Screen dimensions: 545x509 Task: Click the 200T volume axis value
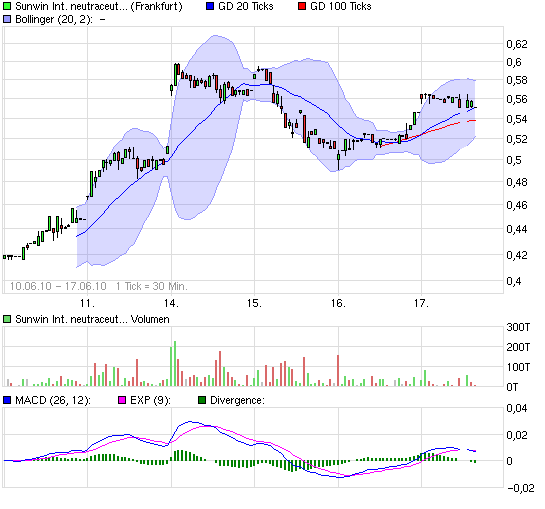coord(518,347)
